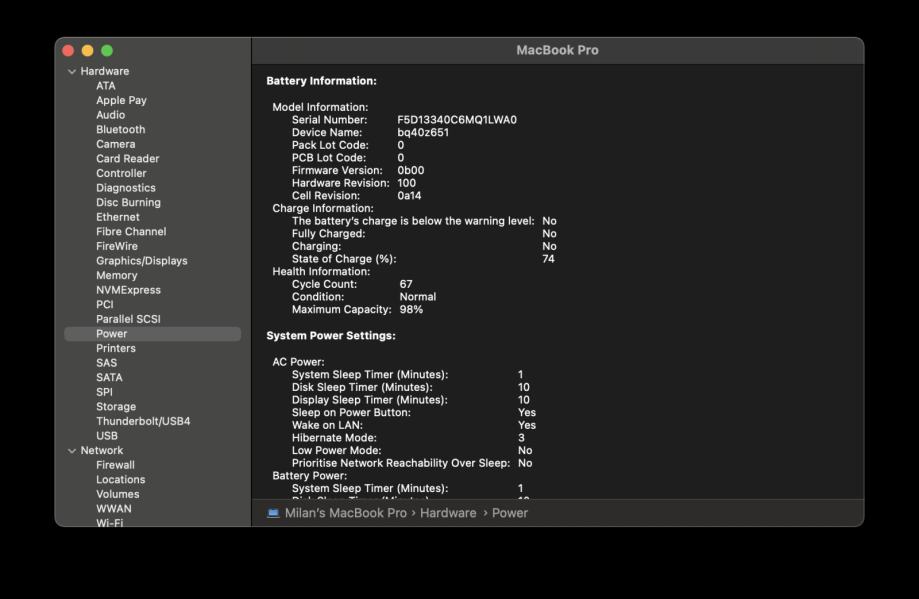
Task: Click the Hardware category label
Action: (x=104, y=71)
